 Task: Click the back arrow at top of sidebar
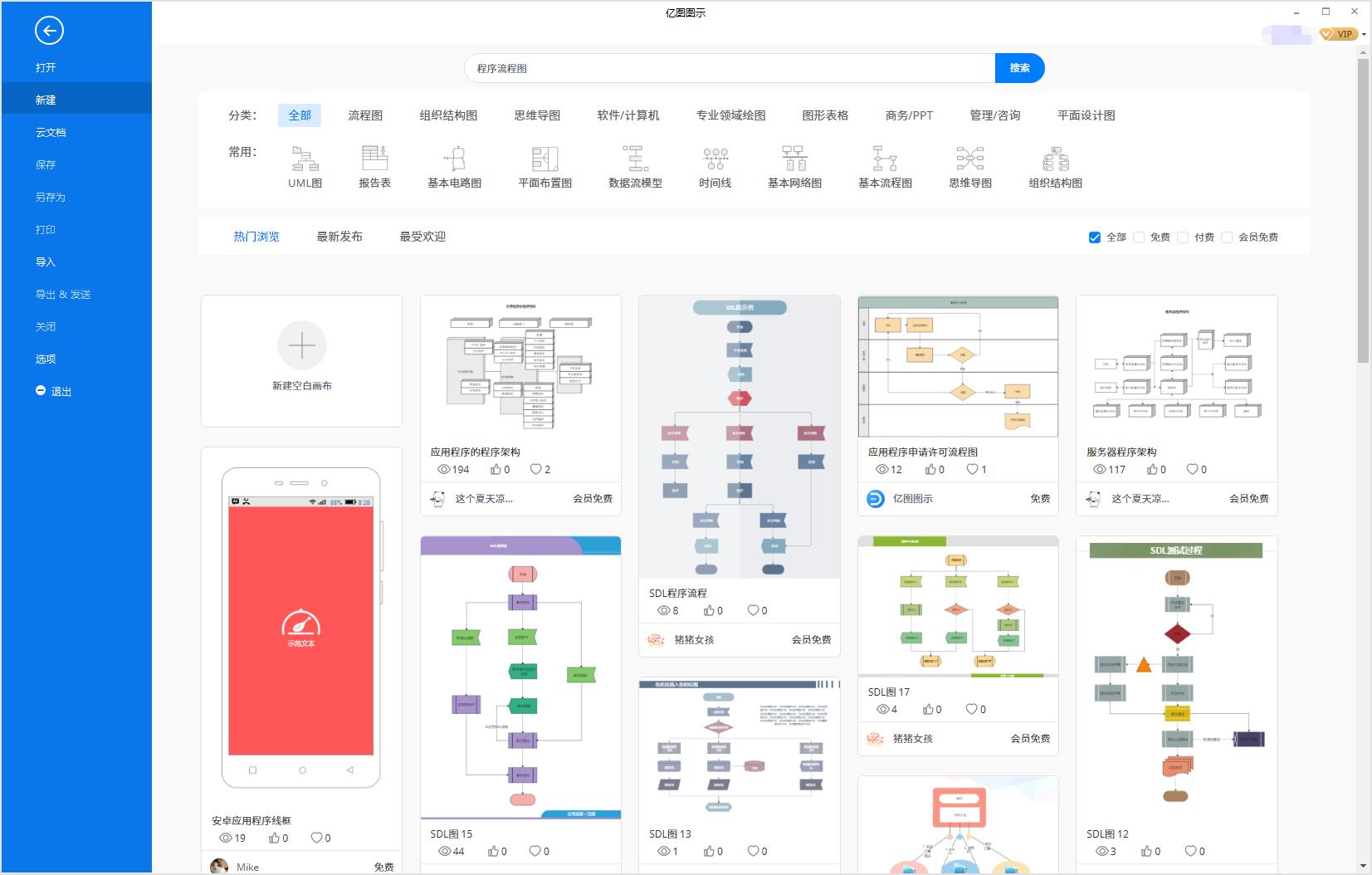[x=49, y=31]
